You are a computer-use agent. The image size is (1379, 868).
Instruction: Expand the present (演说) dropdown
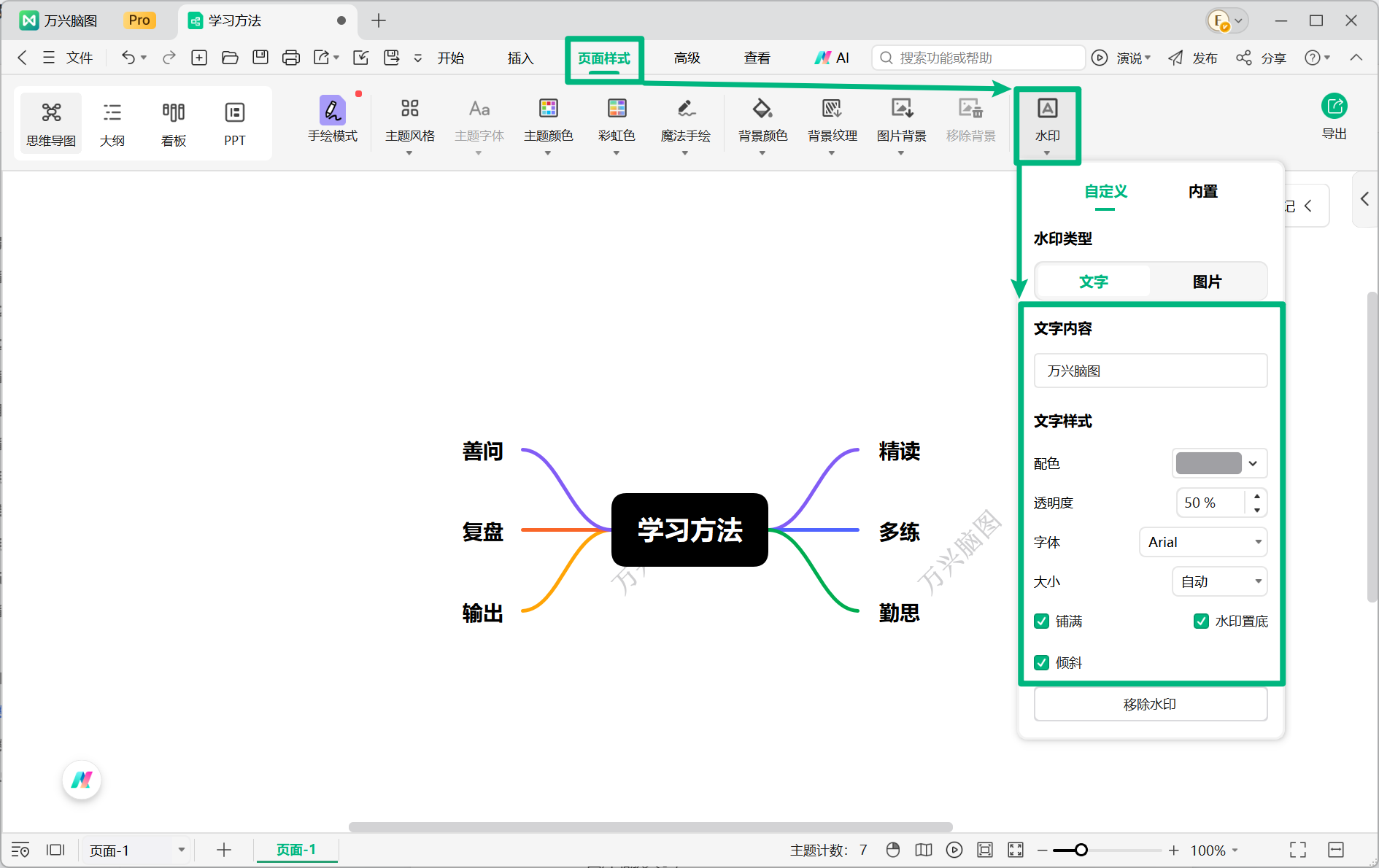coord(1148,58)
